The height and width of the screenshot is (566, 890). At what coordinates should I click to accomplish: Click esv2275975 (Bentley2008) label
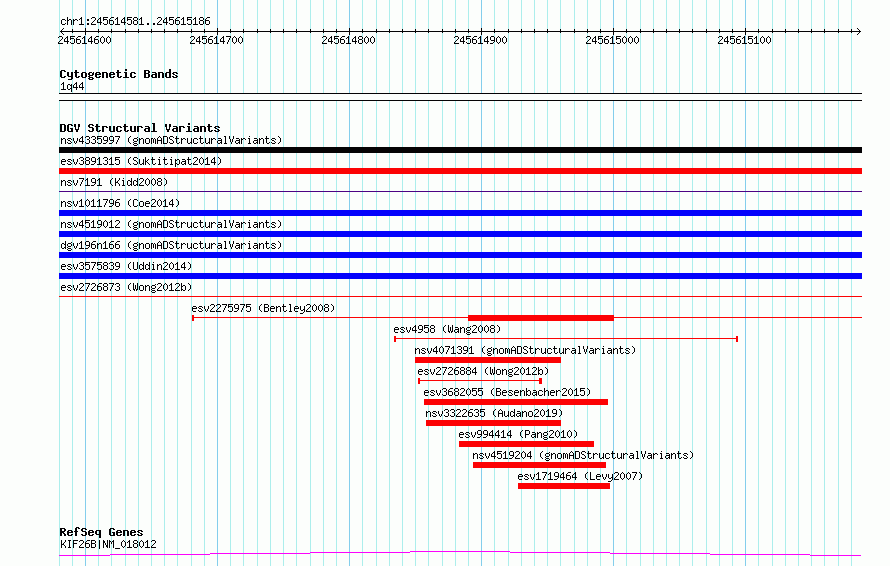click(x=263, y=308)
